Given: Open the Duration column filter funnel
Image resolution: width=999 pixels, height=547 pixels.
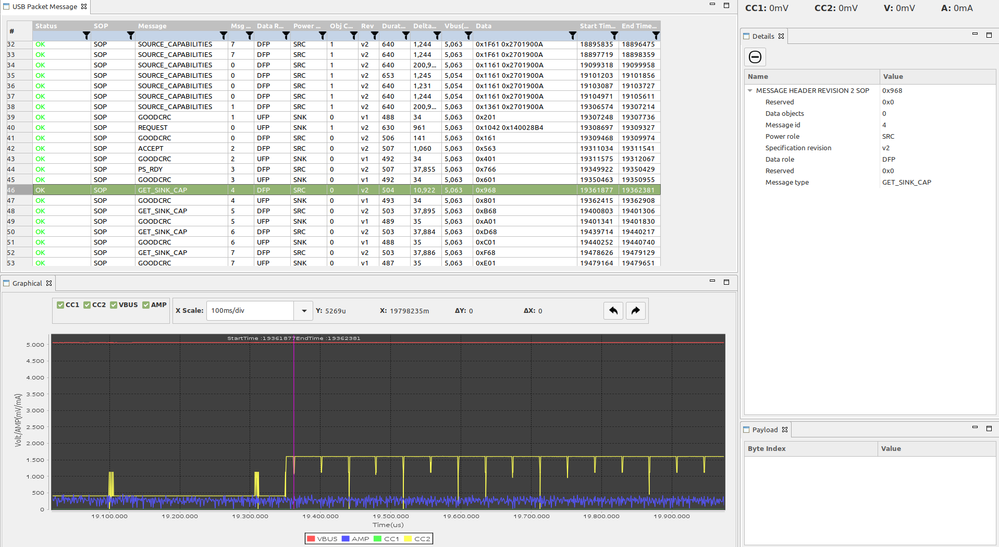Looking at the screenshot, I should click(x=406, y=36).
